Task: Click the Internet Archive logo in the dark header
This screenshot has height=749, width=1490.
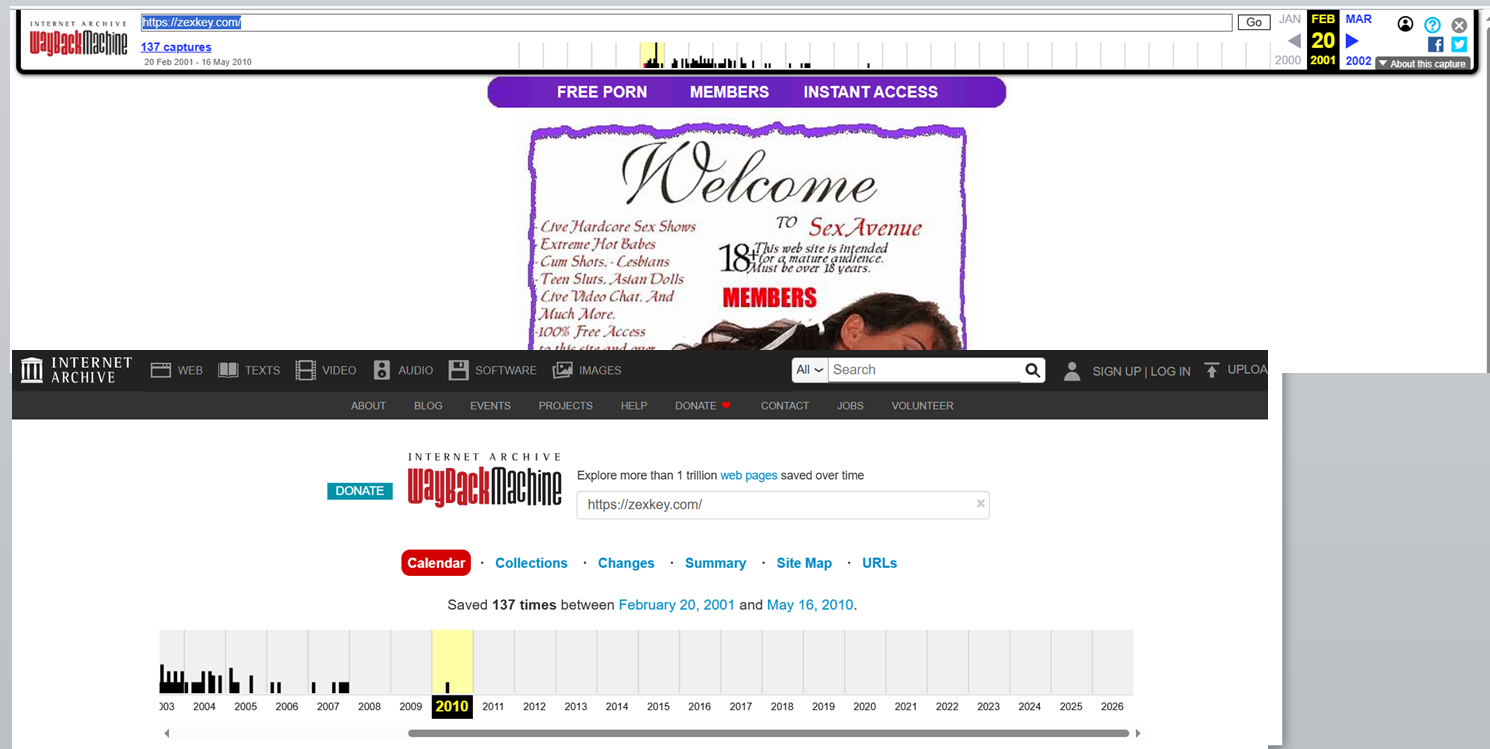Action: (76, 370)
